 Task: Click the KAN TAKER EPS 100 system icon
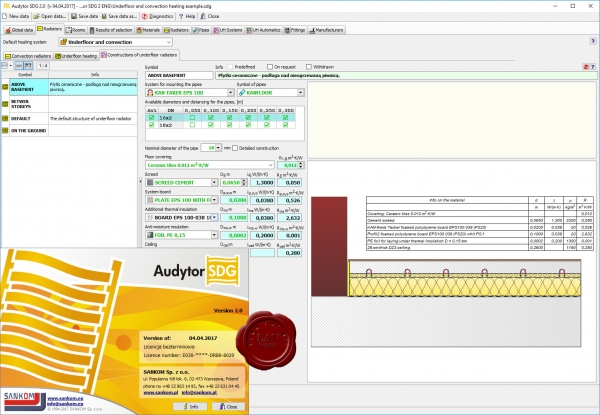click(x=150, y=93)
